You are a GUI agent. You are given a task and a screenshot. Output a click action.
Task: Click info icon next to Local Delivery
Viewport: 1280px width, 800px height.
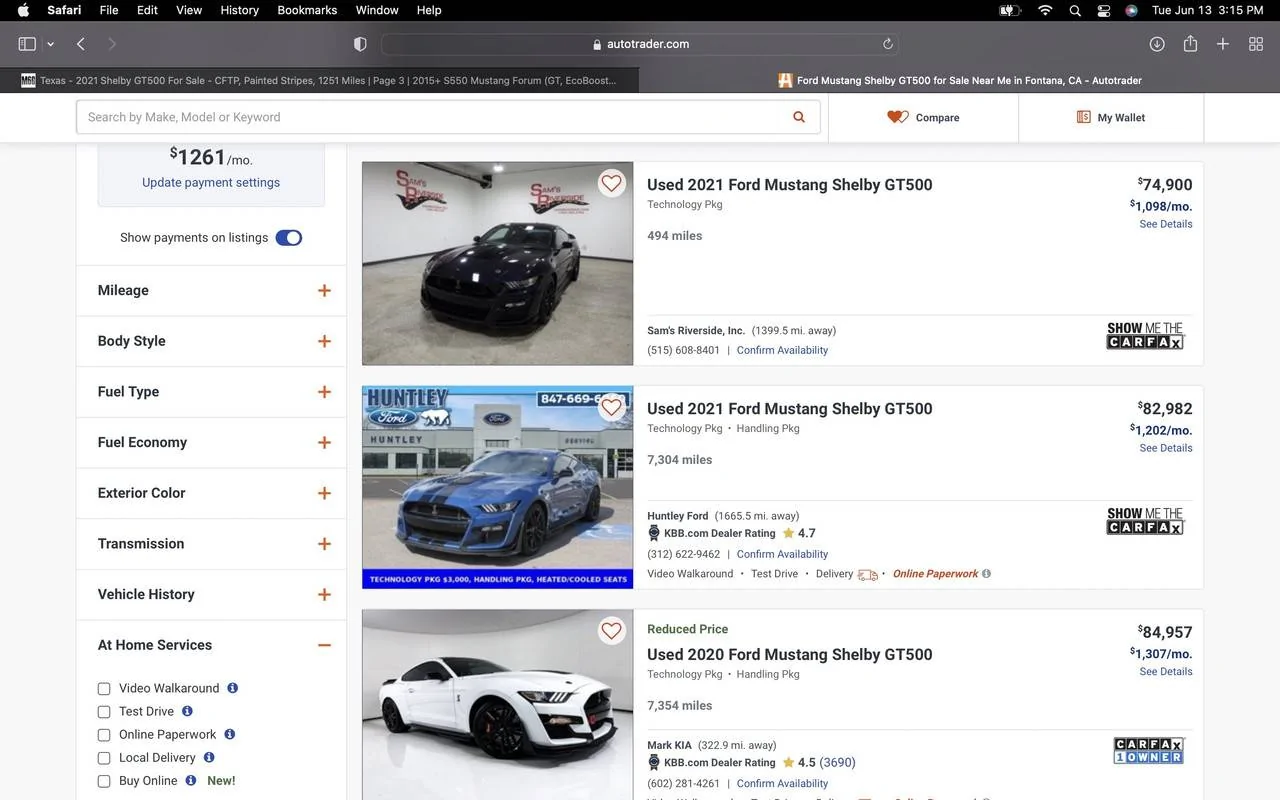click(209, 757)
